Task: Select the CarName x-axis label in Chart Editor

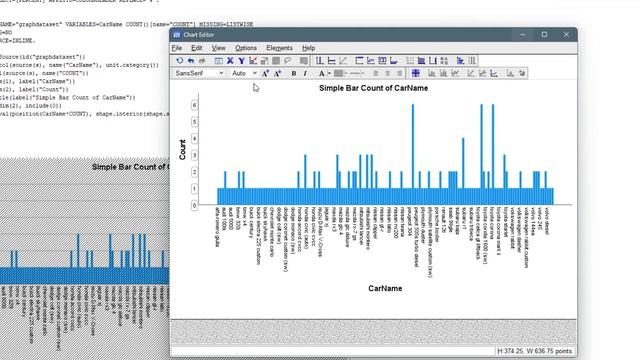Action: pos(385,289)
